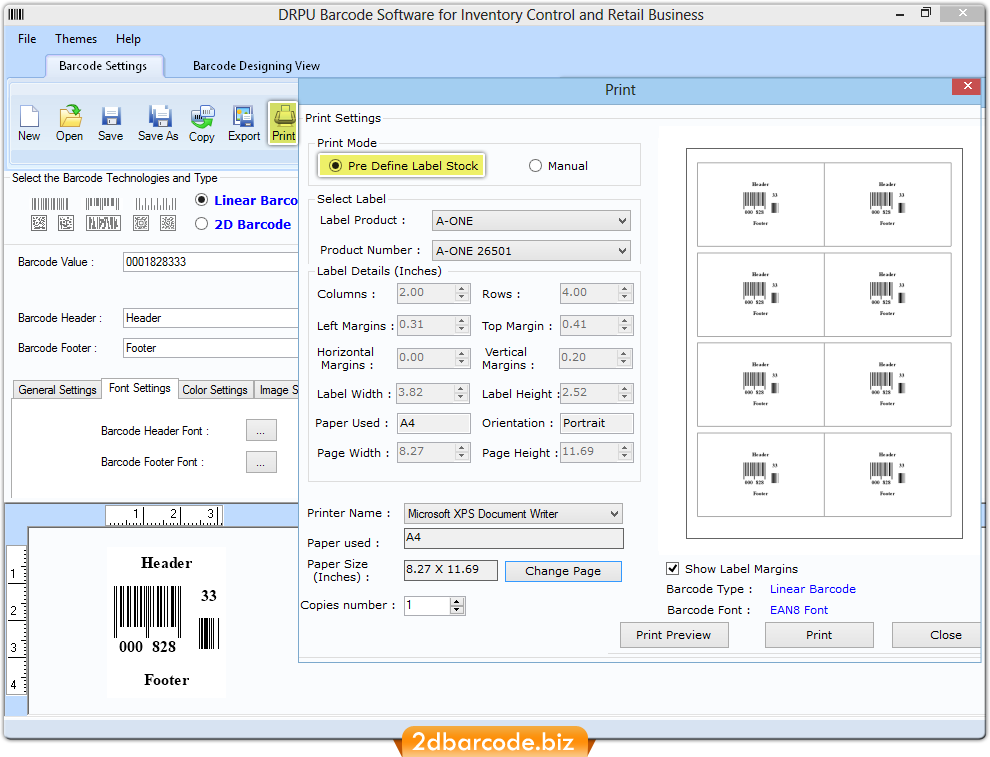Click the Barcode Value input field
The height and width of the screenshot is (757, 990).
click(x=210, y=262)
